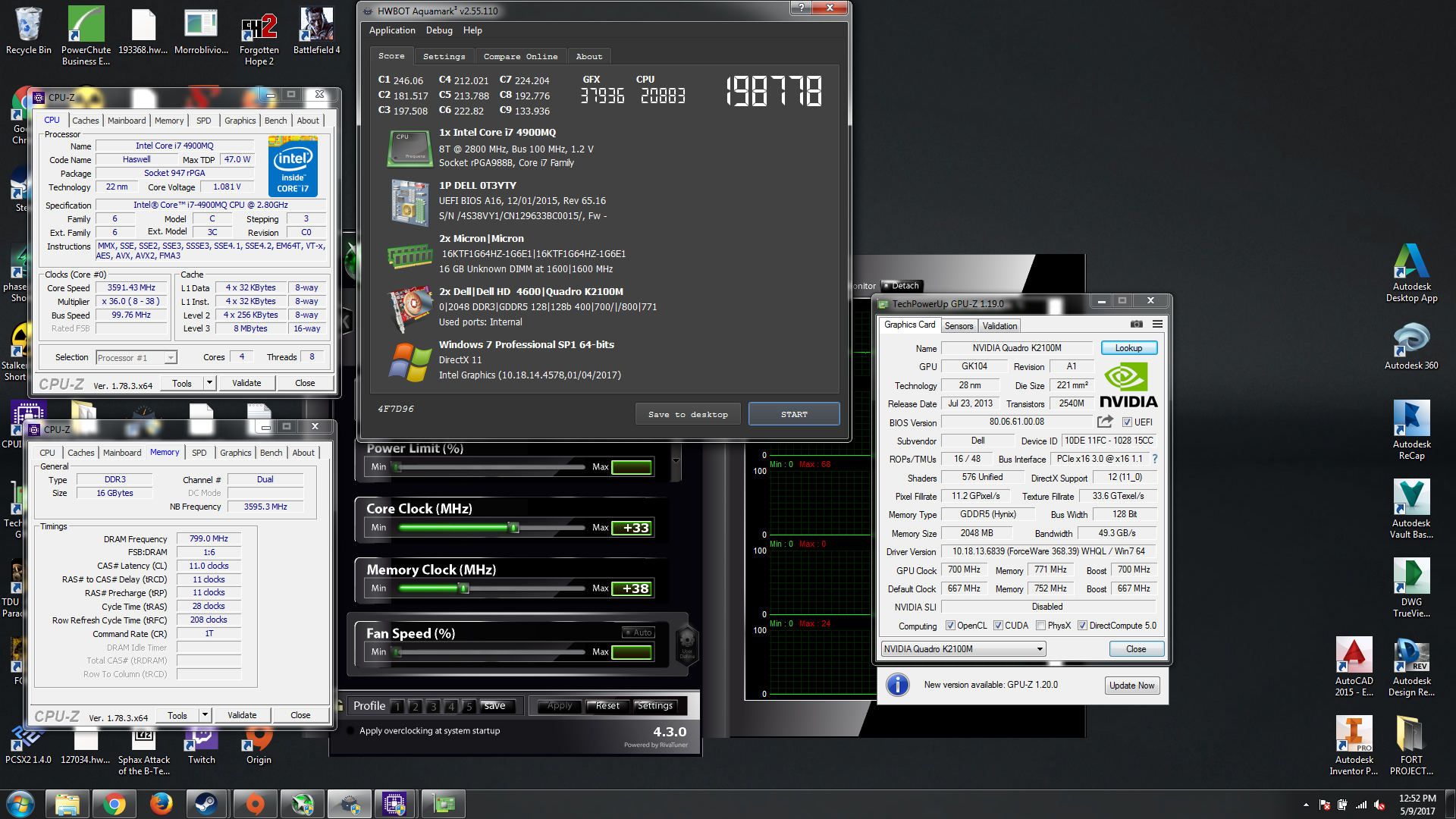Open Mainboard tab in upper CPU-Z window
This screenshot has height=819, width=1456.
[x=127, y=121]
